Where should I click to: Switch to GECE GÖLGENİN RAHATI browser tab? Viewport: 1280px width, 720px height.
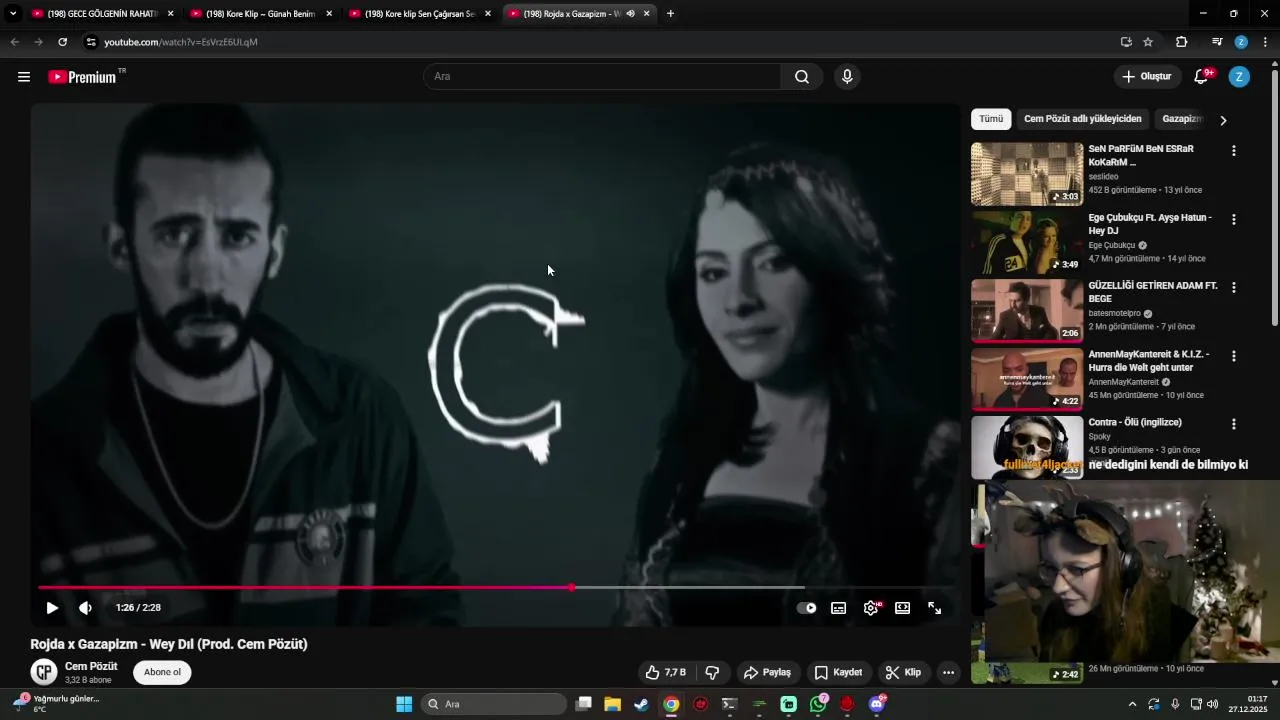[x=102, y=14]
